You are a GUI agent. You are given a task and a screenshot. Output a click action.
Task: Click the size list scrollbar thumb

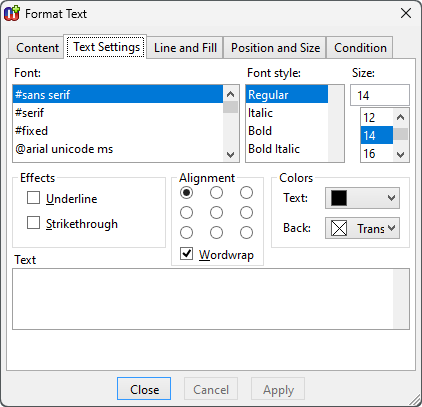(401, 134)
